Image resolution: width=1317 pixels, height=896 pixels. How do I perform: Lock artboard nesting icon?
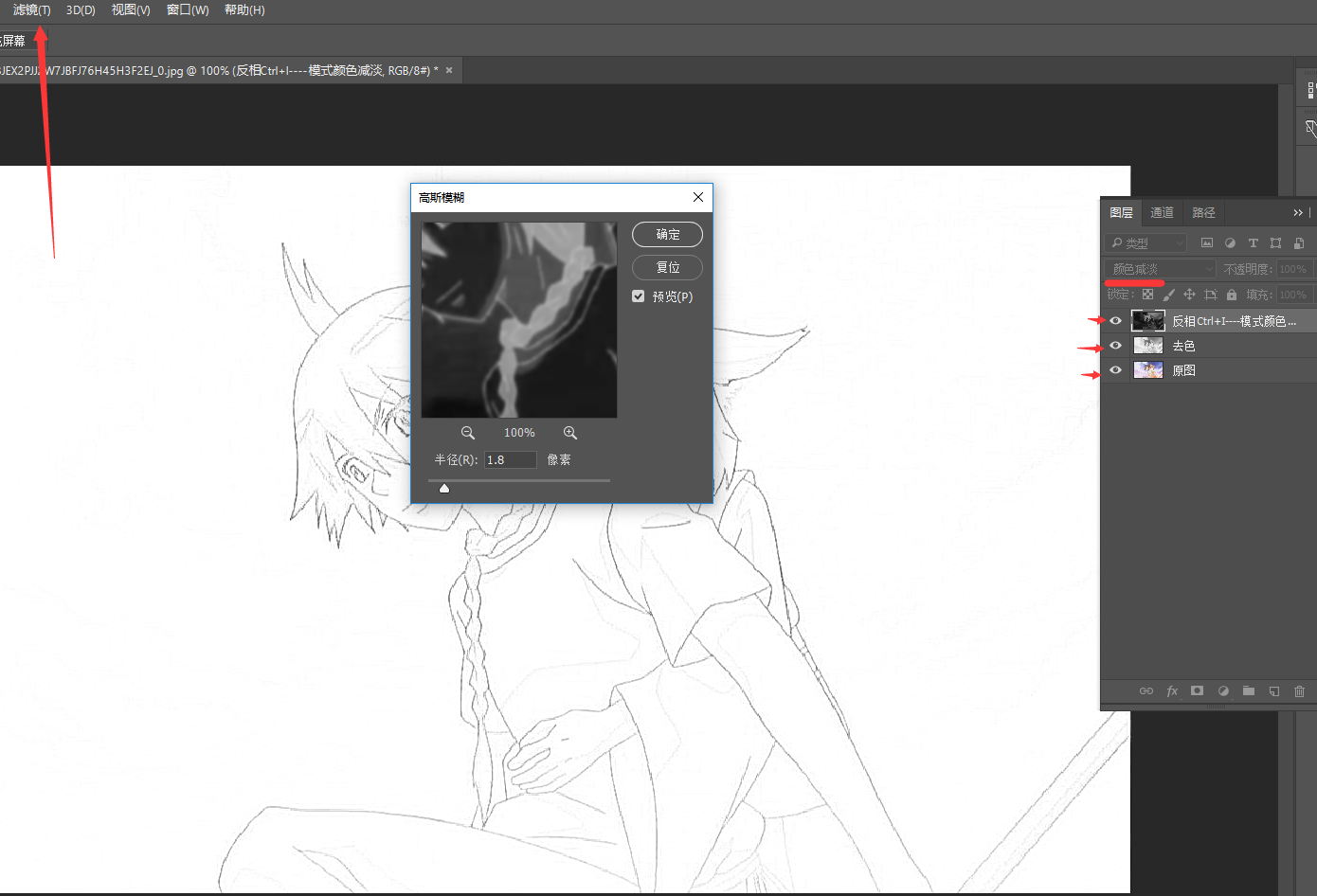click(1210, 295)
